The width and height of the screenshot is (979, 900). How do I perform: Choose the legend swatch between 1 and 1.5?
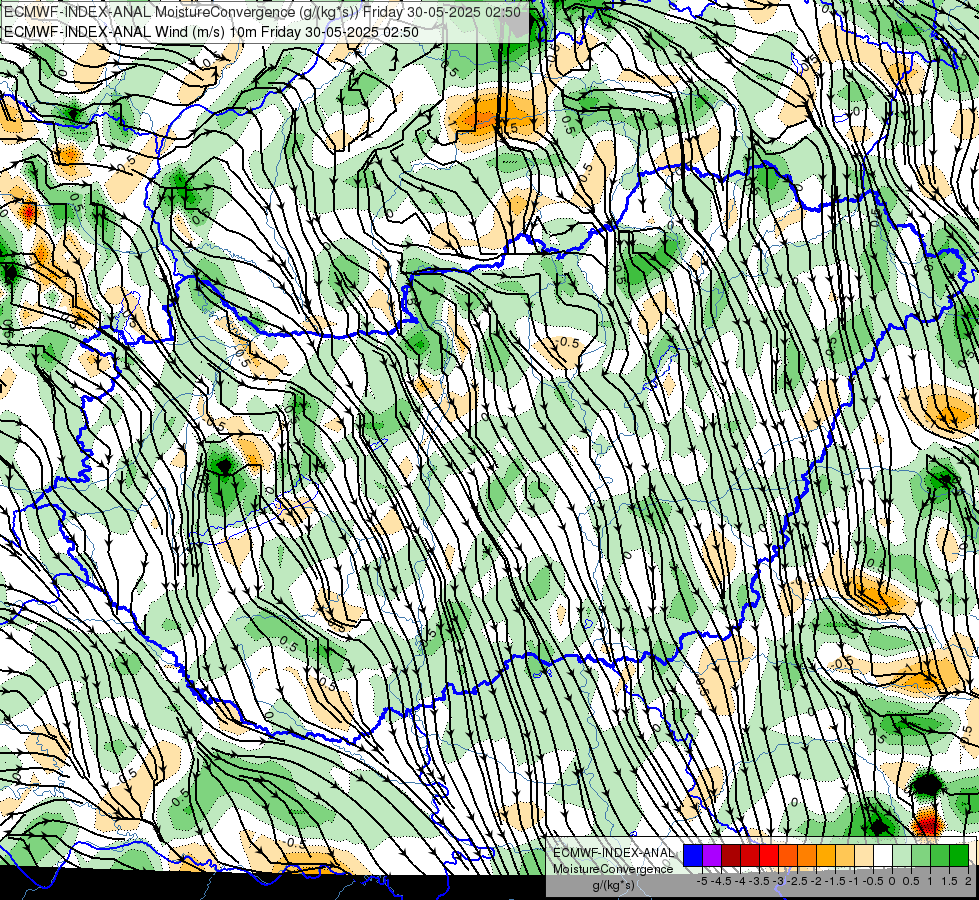940,855
